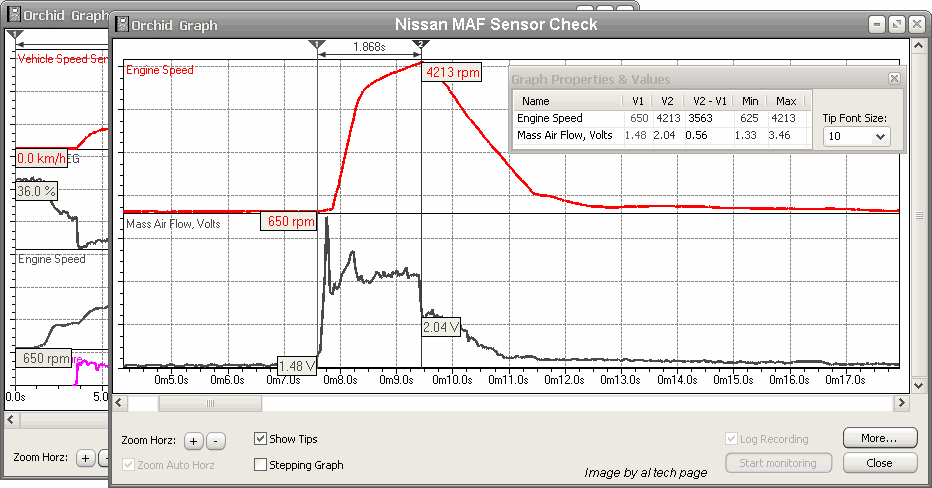Image resolution: width=932 pixels, height=488 pixels.
Task: Close the Graph Properties & Values panel
Action: pos(894,79)
